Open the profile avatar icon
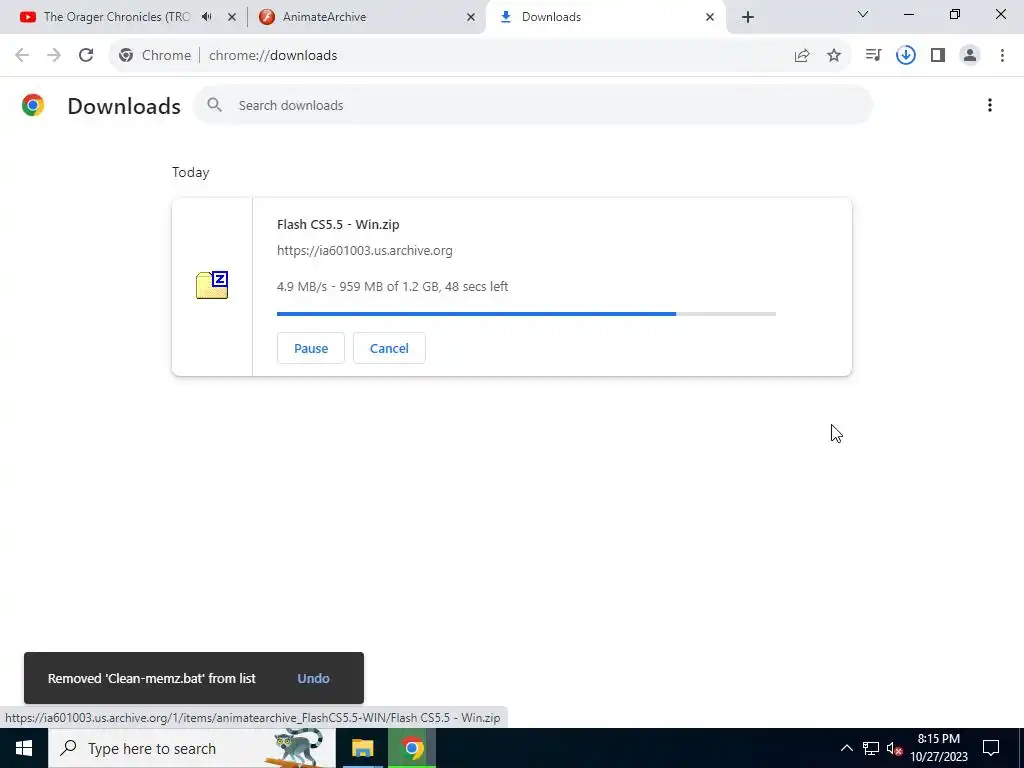The width and height of the screenshot is (1024, 768). coord(970,56)
